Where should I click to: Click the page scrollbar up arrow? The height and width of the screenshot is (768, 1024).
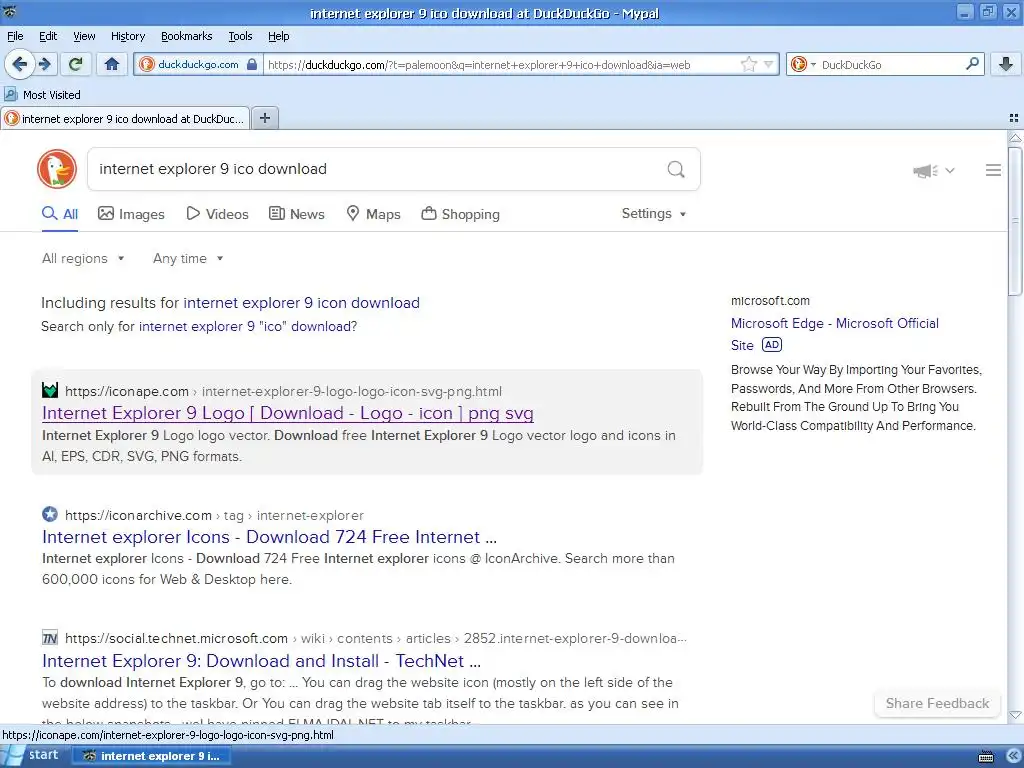tap(1015, 138)
